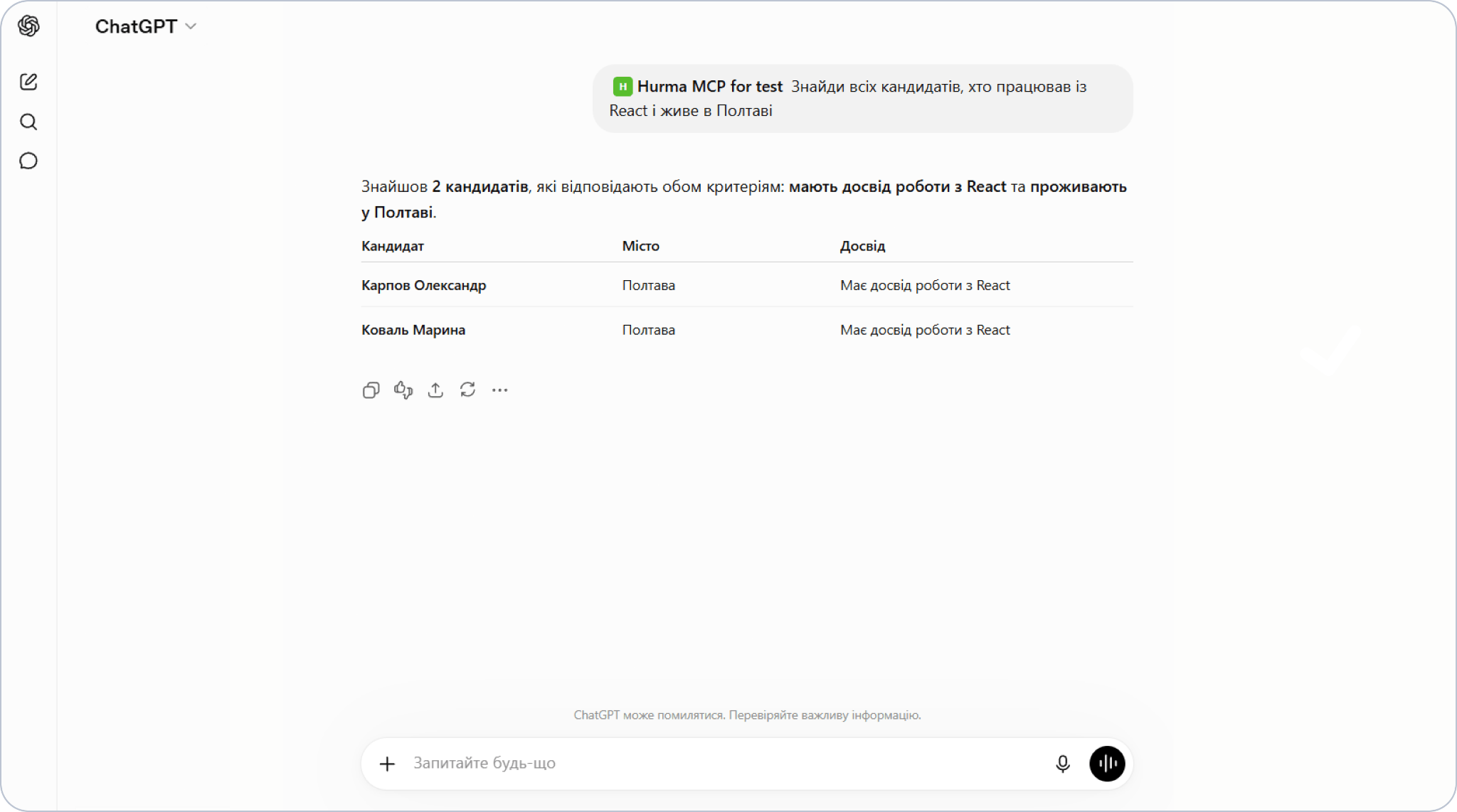Expand the ChatGPT model selector dropdown
The image size is (1457, 812).
146,26
